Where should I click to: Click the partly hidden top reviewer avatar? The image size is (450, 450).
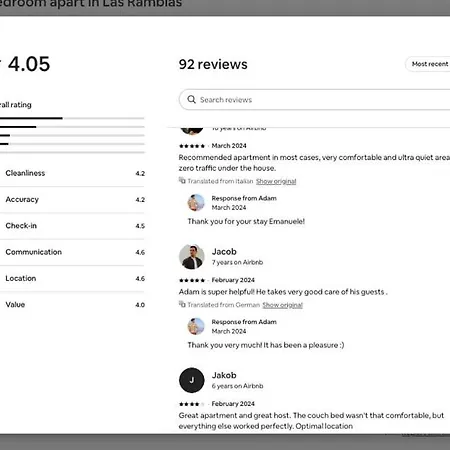pyautogui.click(x=192, y=131)
